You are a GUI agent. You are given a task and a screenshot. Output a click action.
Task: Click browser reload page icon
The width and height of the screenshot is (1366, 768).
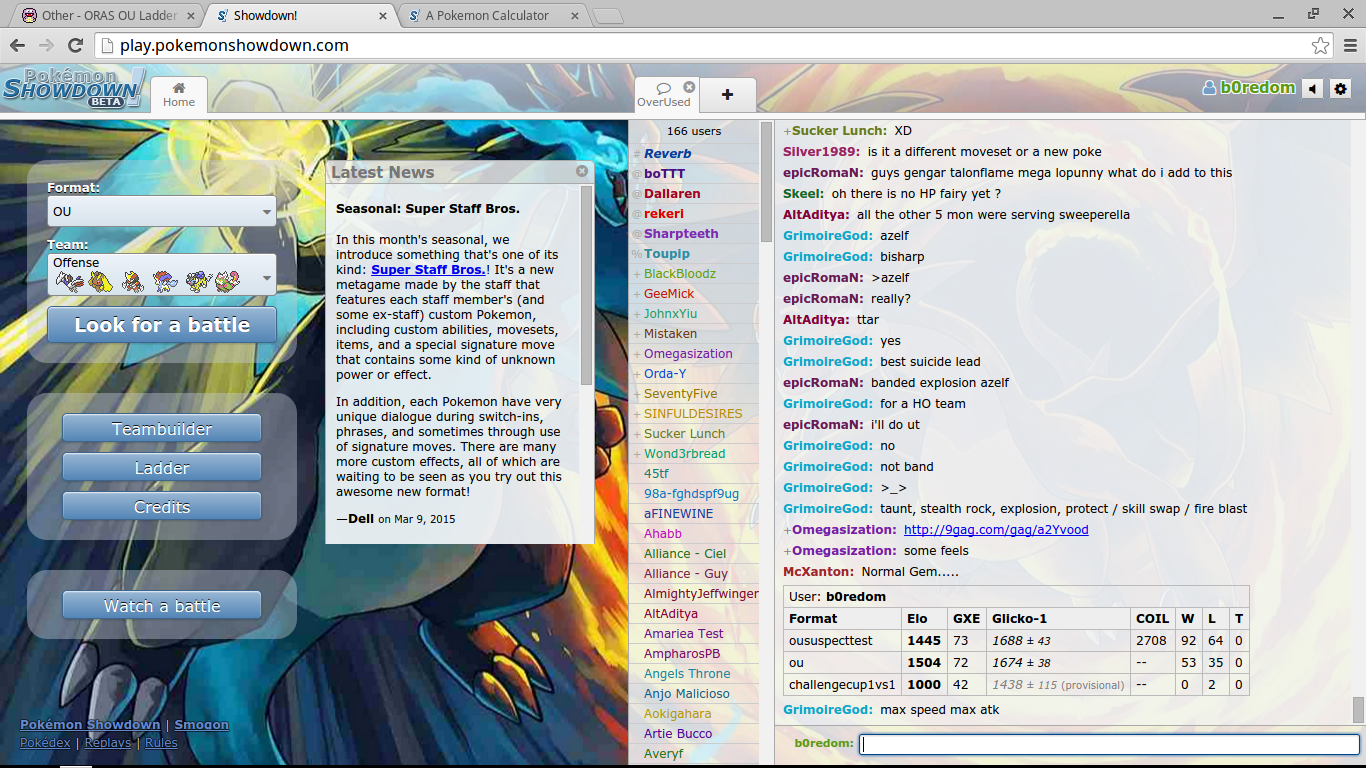click(x=75, y=45)
